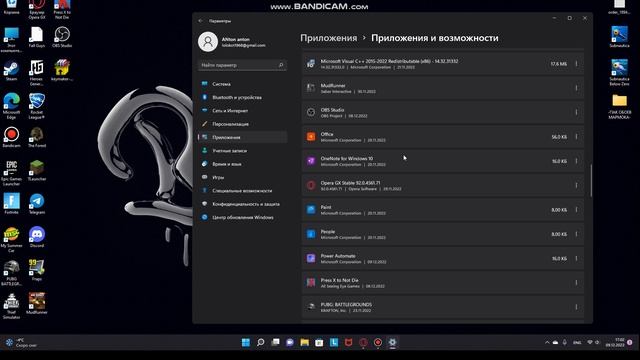Open Epic Games Launcher desktop shortcut
The image size is (640, 360).
(11, 173)
